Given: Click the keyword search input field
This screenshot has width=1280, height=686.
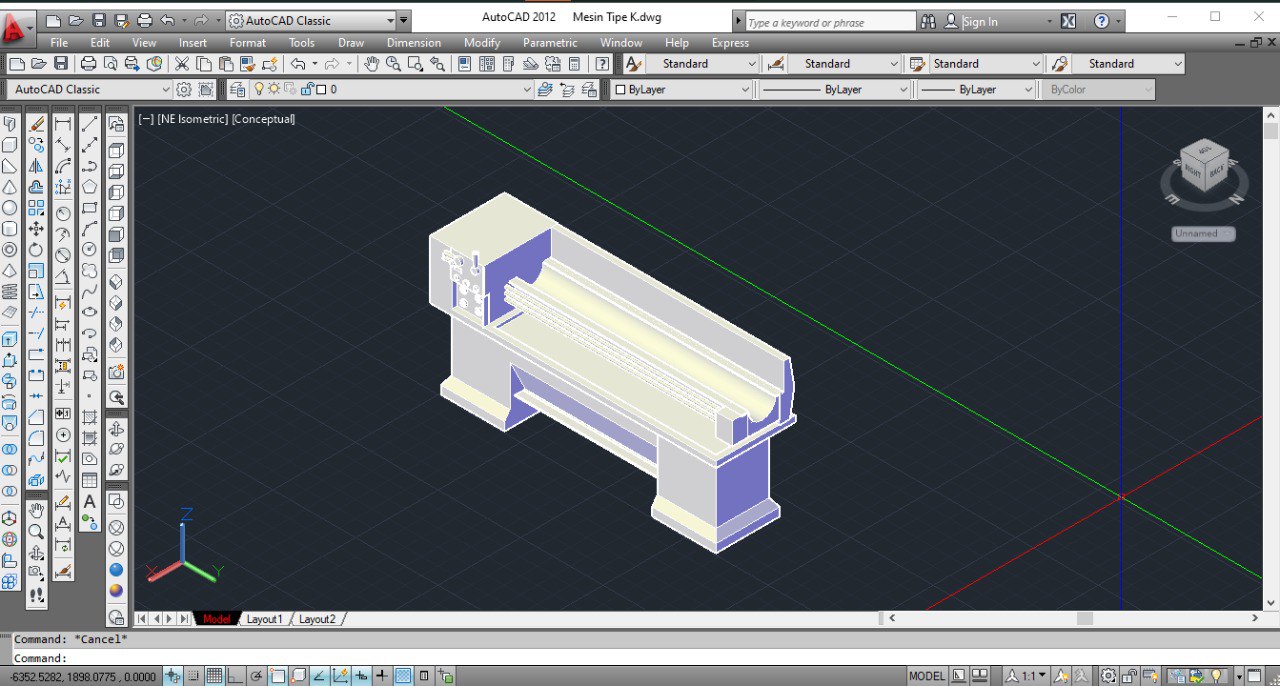Looking at the screenshot, I should [829, 22].
